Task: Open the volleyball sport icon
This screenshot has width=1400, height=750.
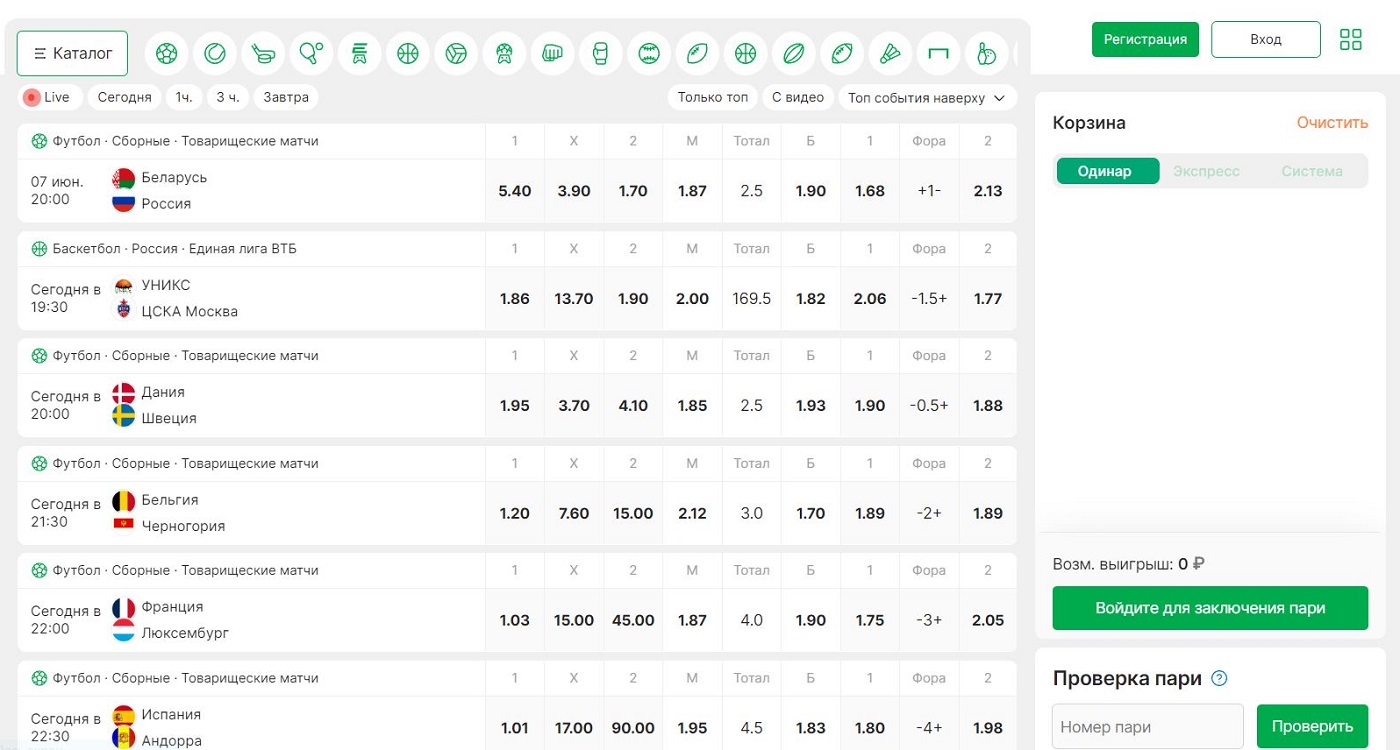Action: point(456,53)
